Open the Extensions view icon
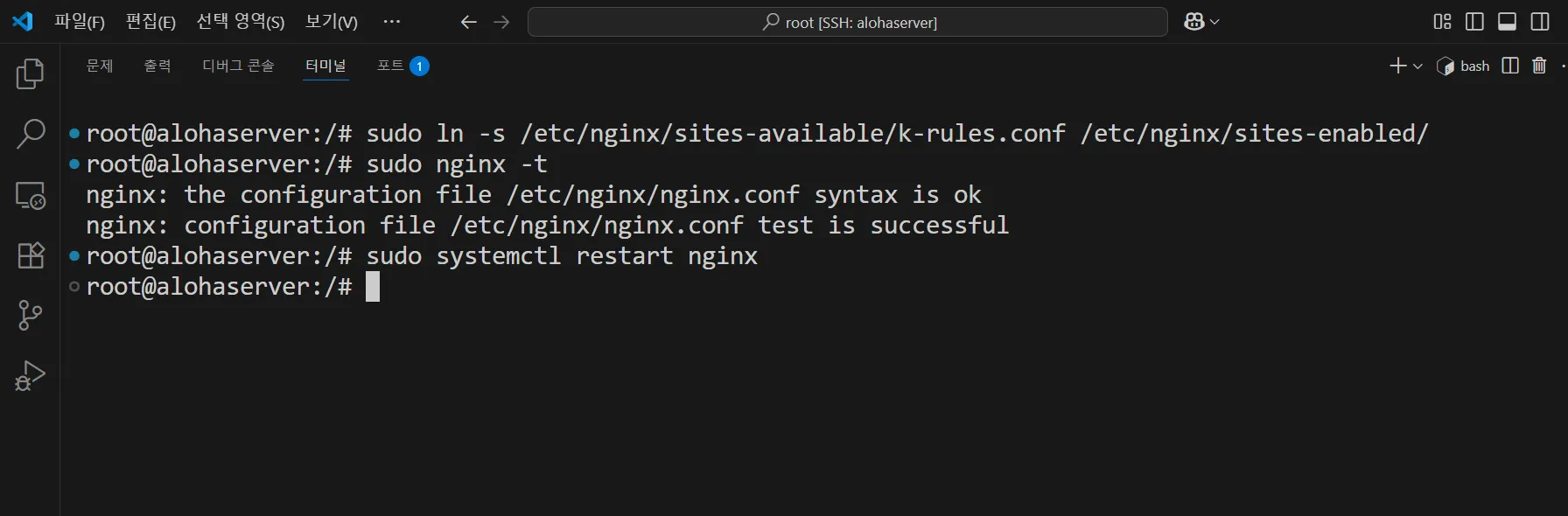1568x516 pixels. (x=31, y=255)
